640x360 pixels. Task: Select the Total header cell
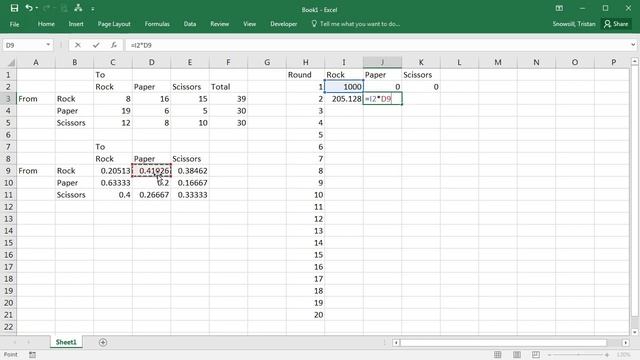[x=228, y=87]
